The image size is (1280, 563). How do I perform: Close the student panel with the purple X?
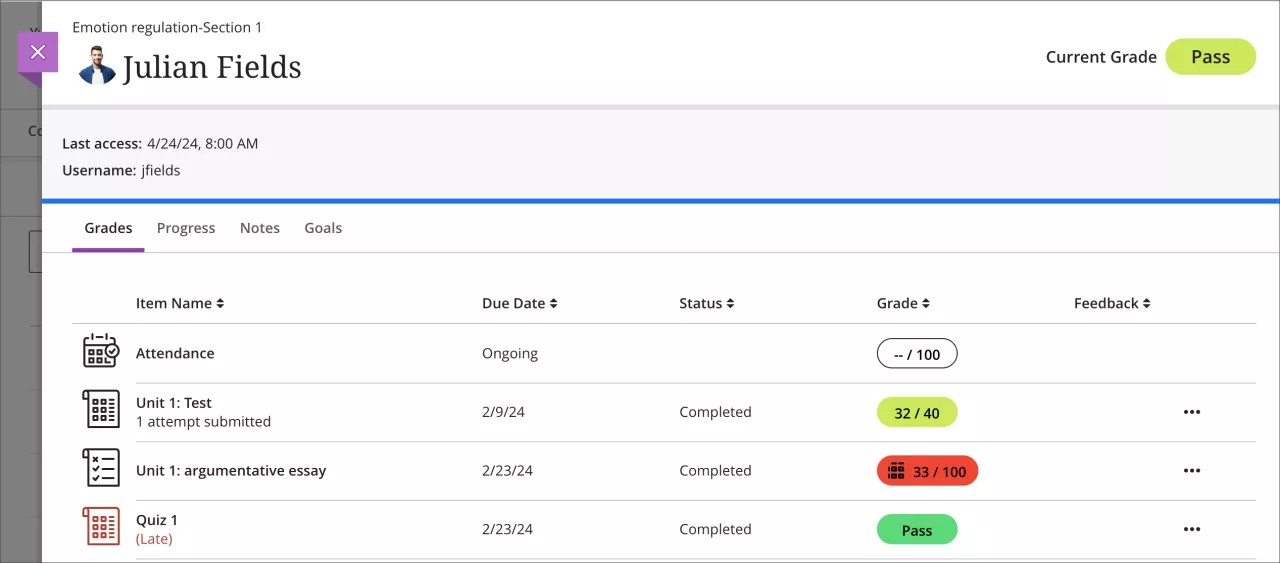[38, 52]
